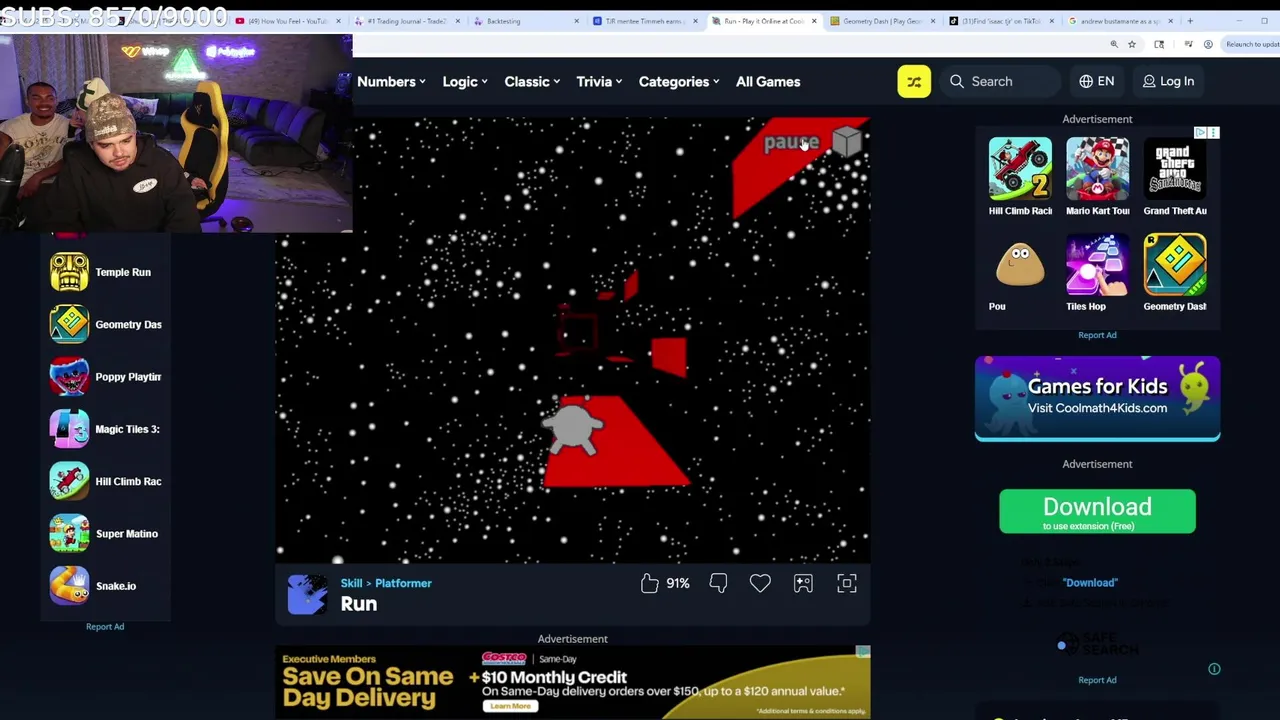Click the Log In user icon
This screenshot has width=1280, height=720.
pyautogui.click(x=1149, y=81)
